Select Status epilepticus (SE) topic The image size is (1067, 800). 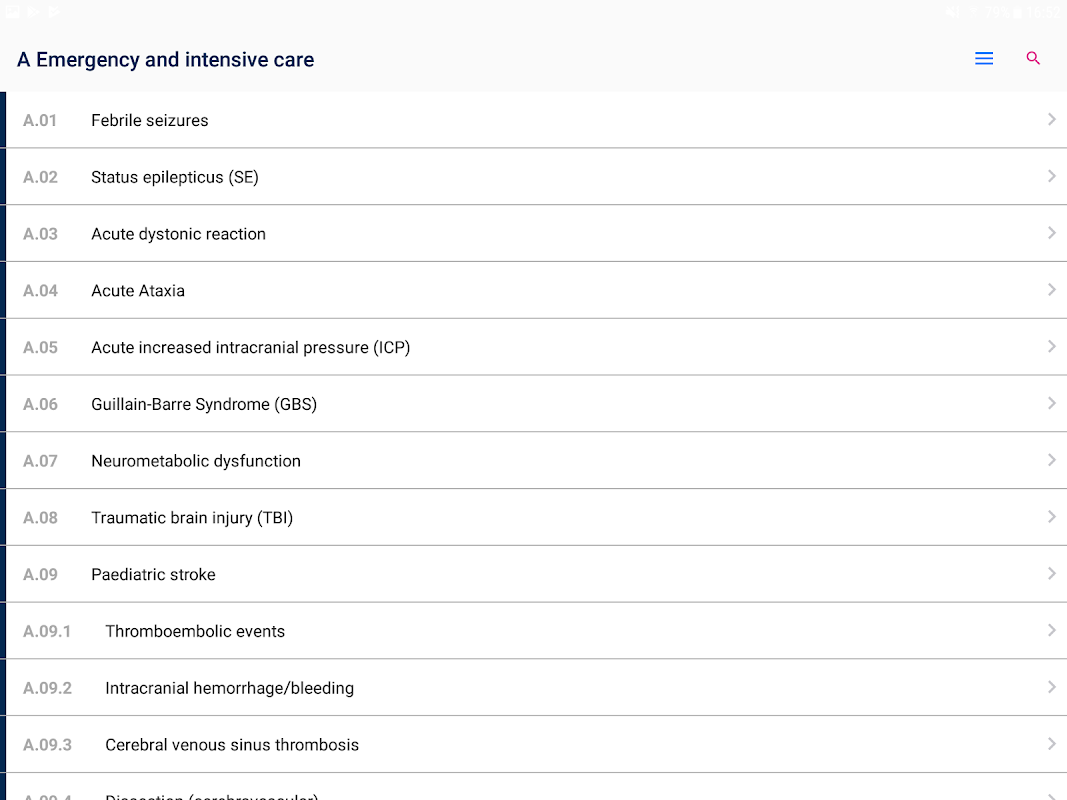coord(175,177)
